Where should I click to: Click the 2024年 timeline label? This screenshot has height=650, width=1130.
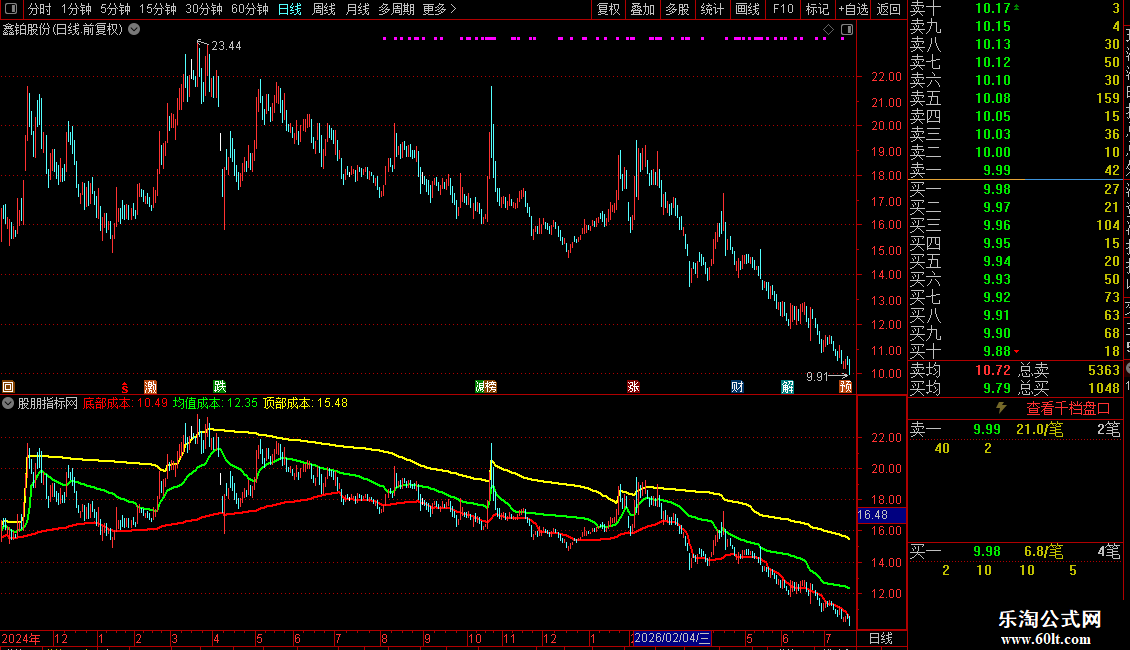[21, 638]
